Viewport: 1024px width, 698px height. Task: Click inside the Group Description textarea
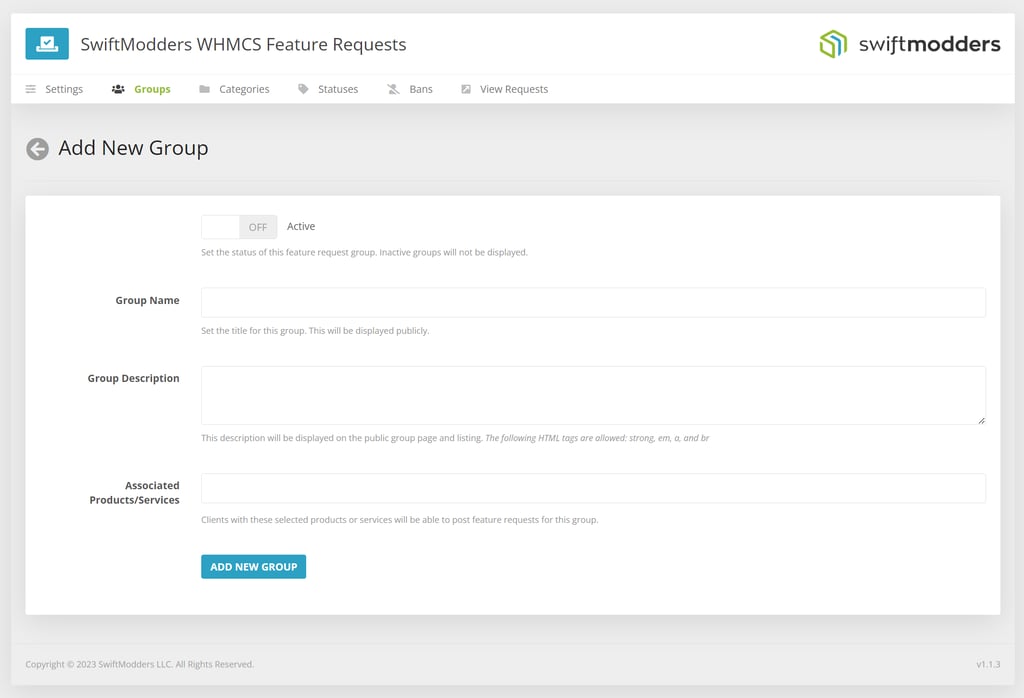point(593,395)
